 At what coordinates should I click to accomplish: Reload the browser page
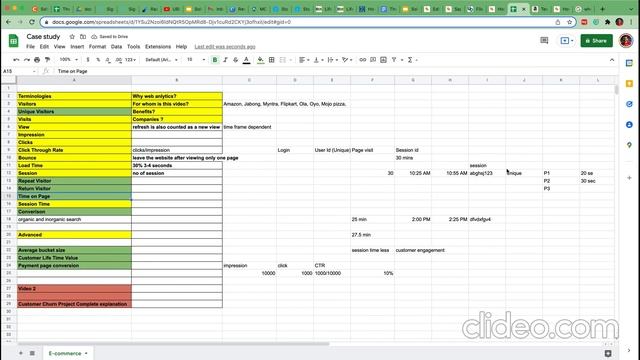pos(32,22)
